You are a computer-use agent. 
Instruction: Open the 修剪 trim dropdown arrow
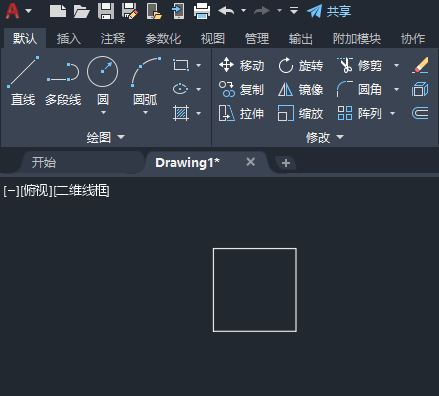[x=396, y=65]
